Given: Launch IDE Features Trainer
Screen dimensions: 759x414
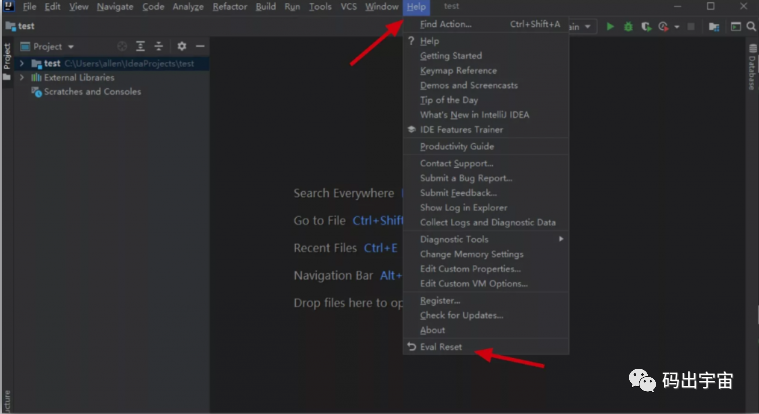Looking at the screenshot, I should (486, 130).
